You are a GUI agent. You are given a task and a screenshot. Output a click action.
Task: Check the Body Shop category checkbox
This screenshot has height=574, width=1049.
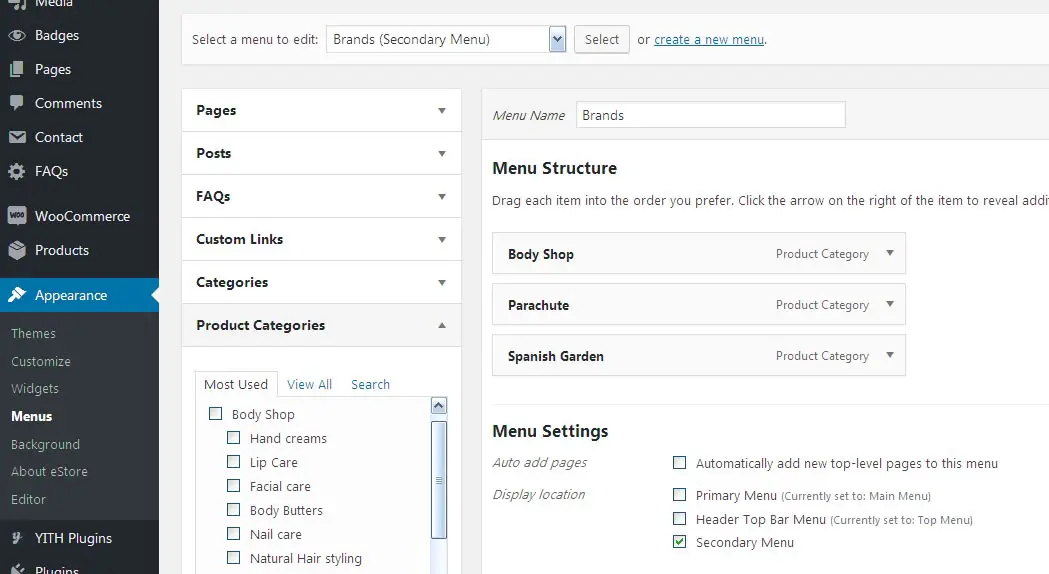pos(215,413)
